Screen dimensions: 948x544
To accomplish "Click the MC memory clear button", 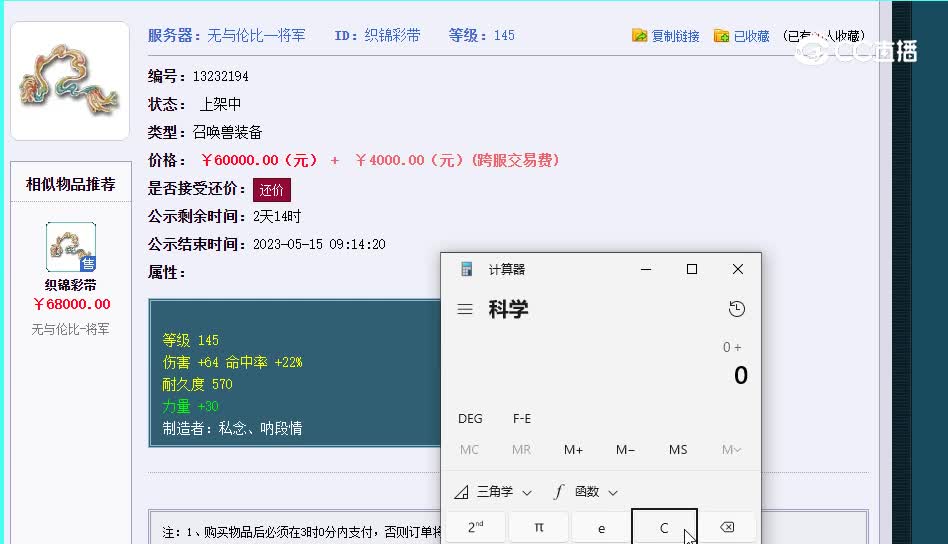I will point(469,450).
